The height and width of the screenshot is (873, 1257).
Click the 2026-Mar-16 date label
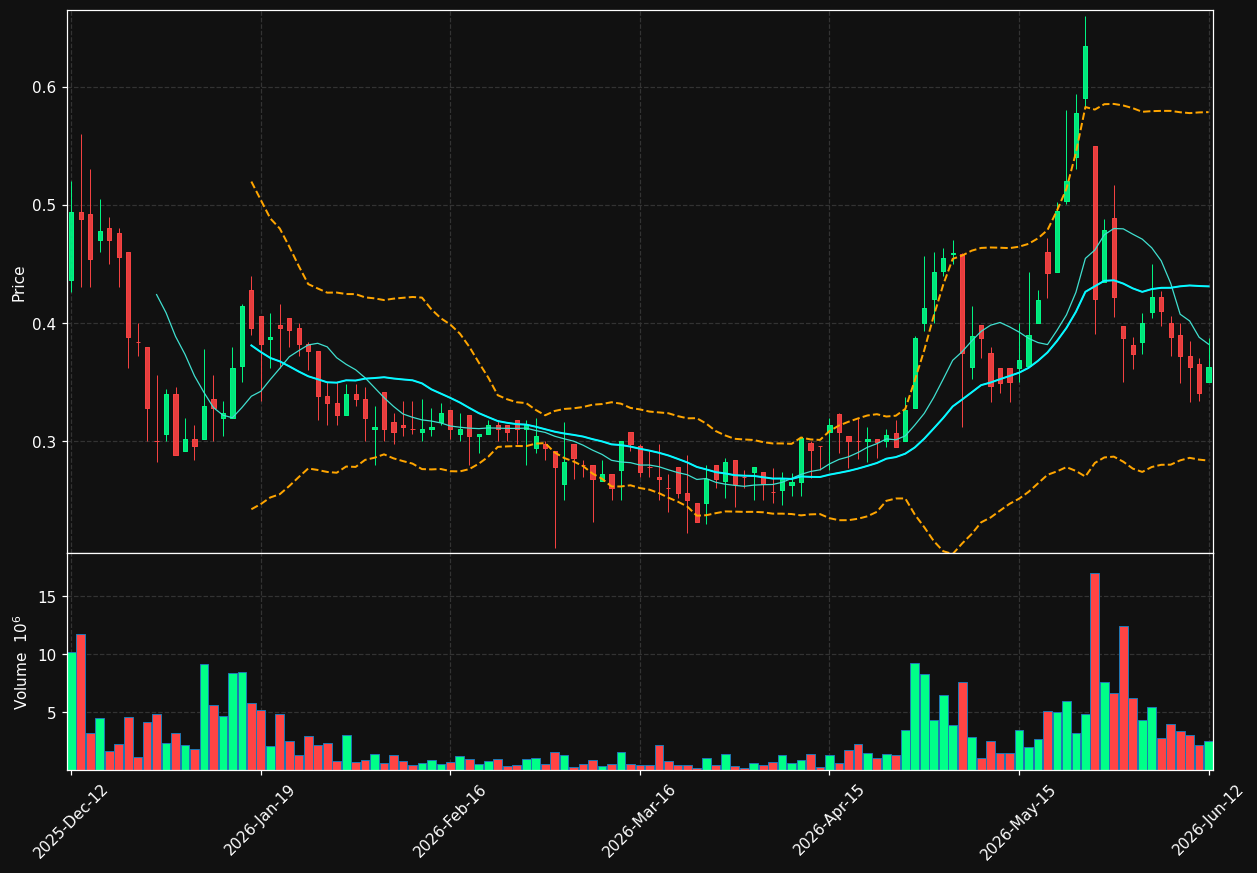(638, 821)
